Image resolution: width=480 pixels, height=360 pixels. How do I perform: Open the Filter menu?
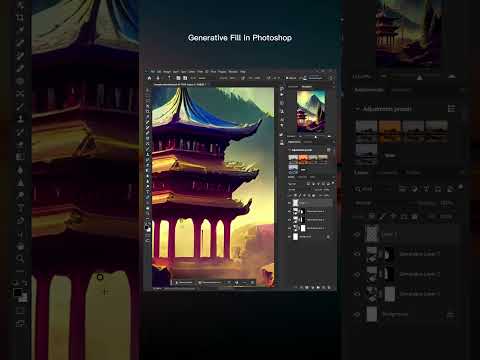[x=200, y=71]
